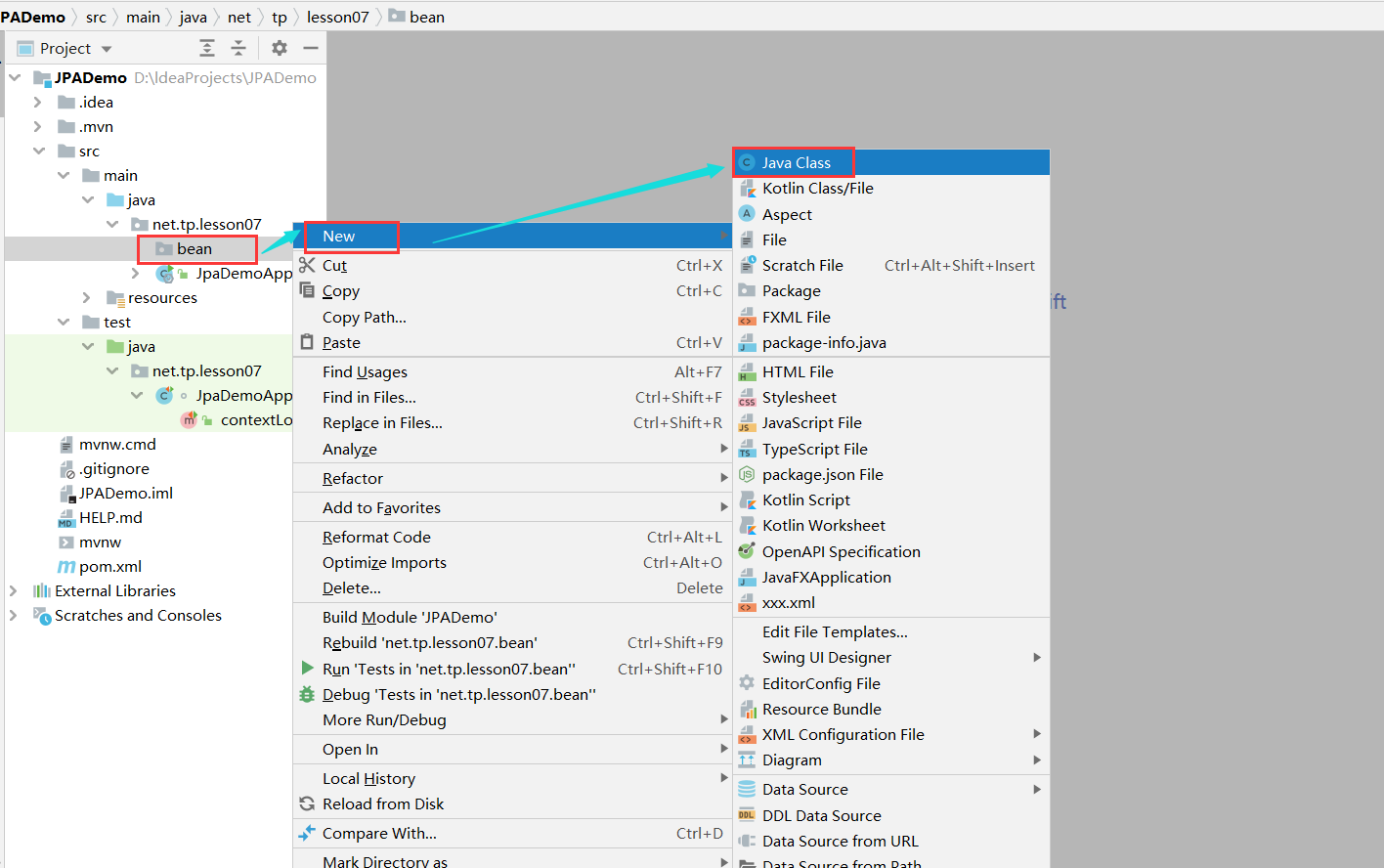Open Project panel settings gear
This screenshot has width=1384, height=868.
[280, 48]
